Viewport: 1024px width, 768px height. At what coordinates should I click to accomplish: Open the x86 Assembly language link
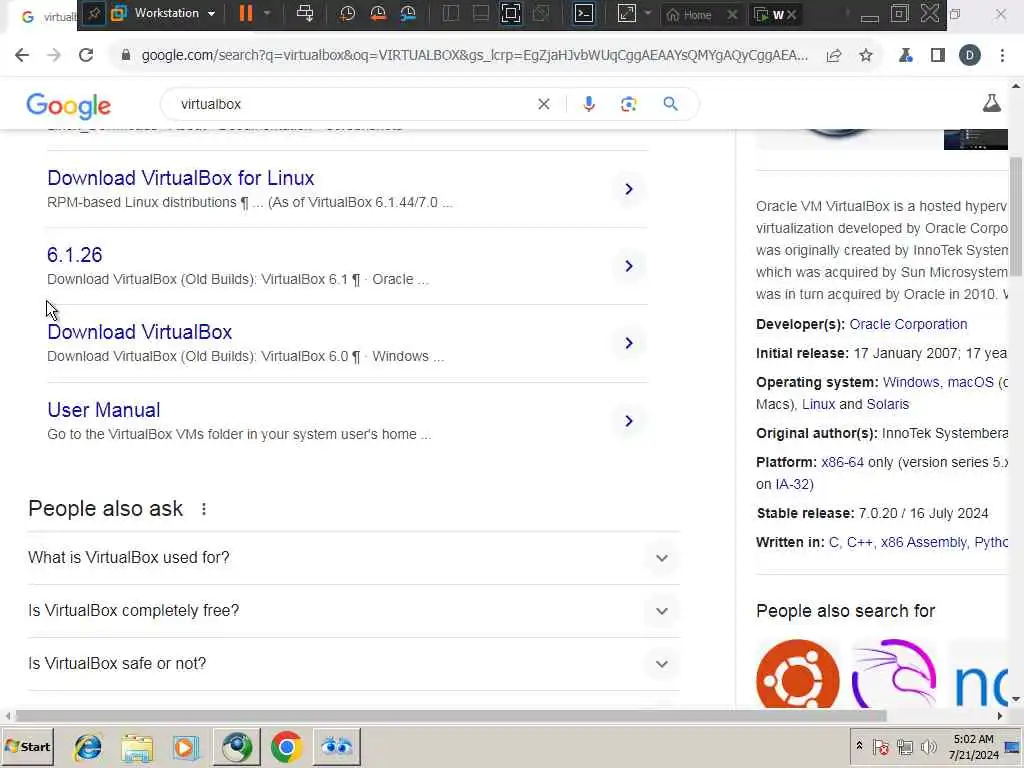923,543
